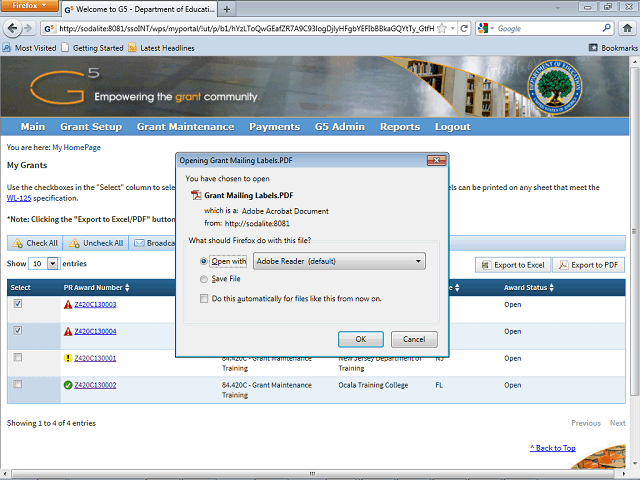
Task: Open the G5 Admin menu
Action: 340,127
